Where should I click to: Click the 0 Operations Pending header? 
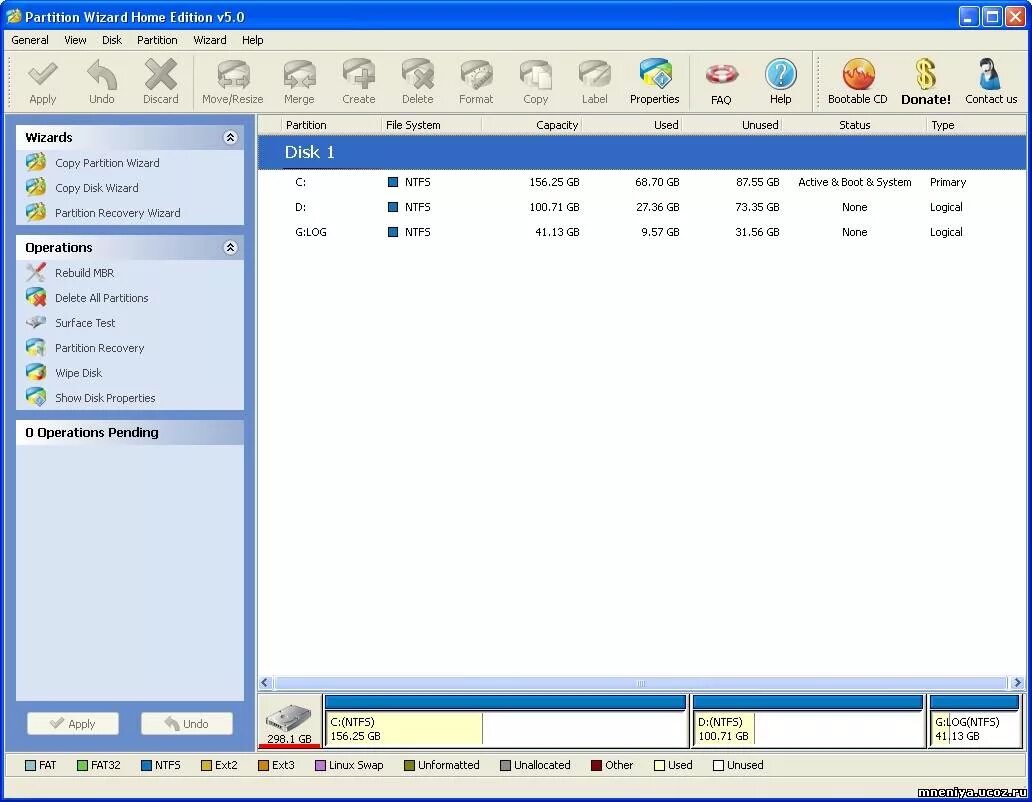click(x=130, y=432)
